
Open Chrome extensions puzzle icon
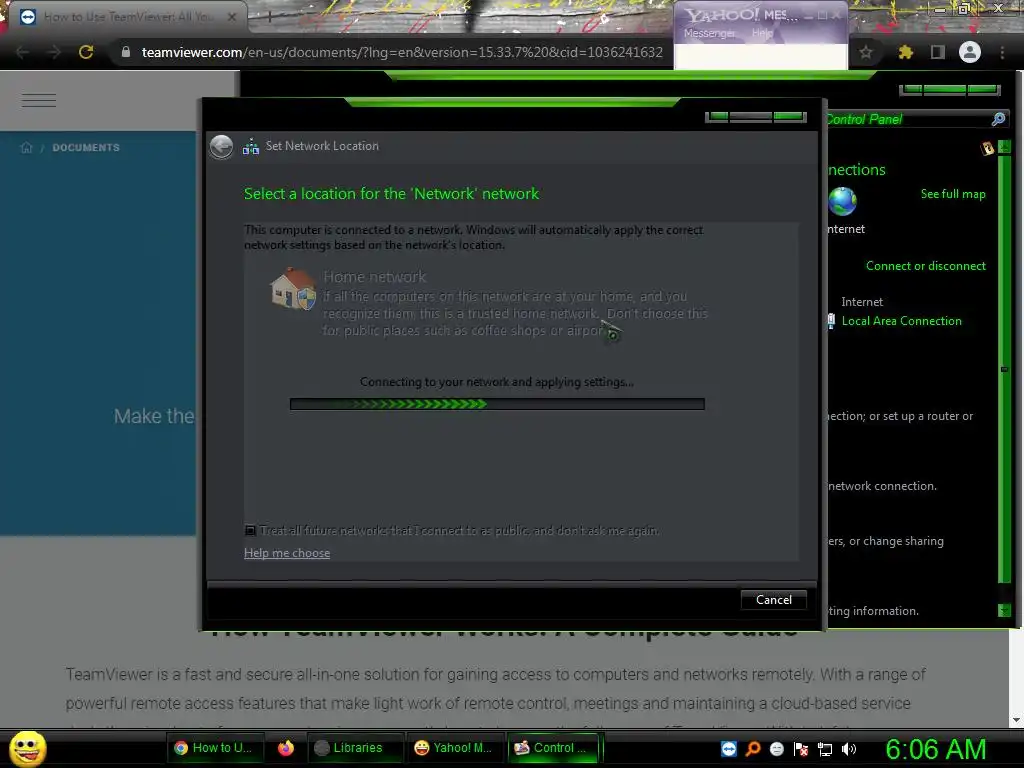[x=905, y=52]
